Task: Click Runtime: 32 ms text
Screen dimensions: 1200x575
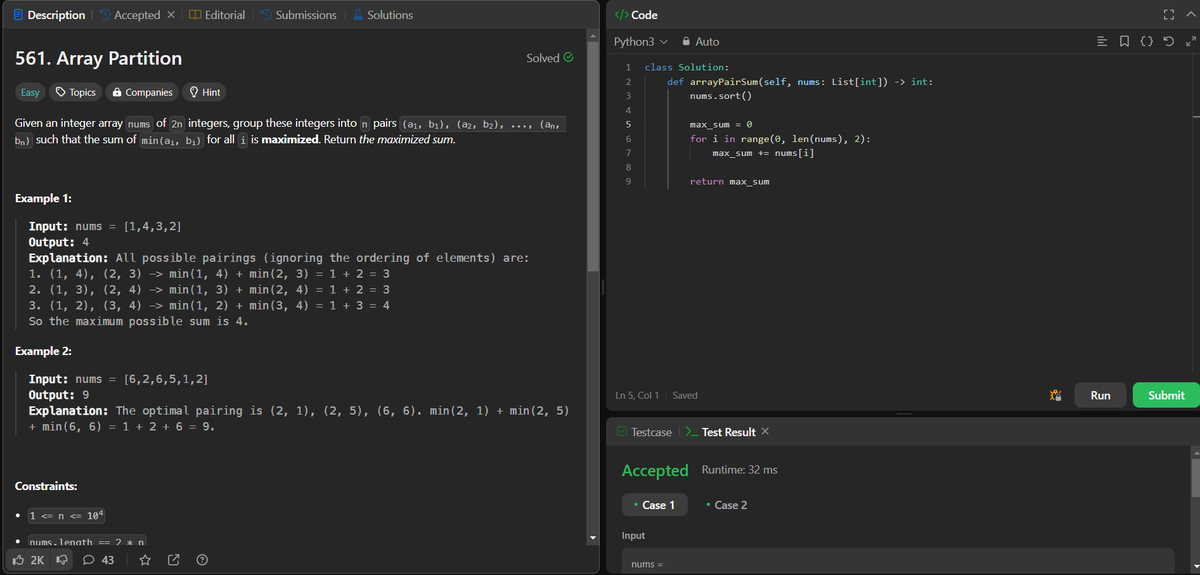Action: tap(740, 470)
